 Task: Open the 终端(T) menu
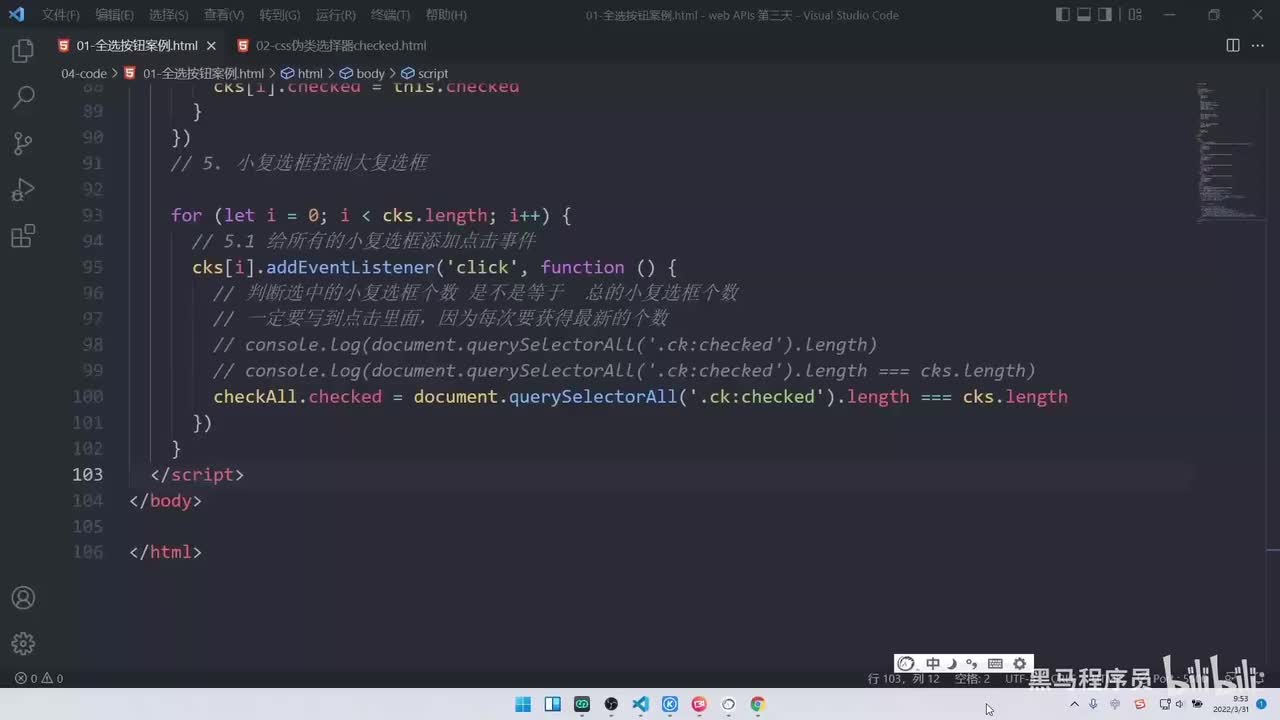point(391,15)
